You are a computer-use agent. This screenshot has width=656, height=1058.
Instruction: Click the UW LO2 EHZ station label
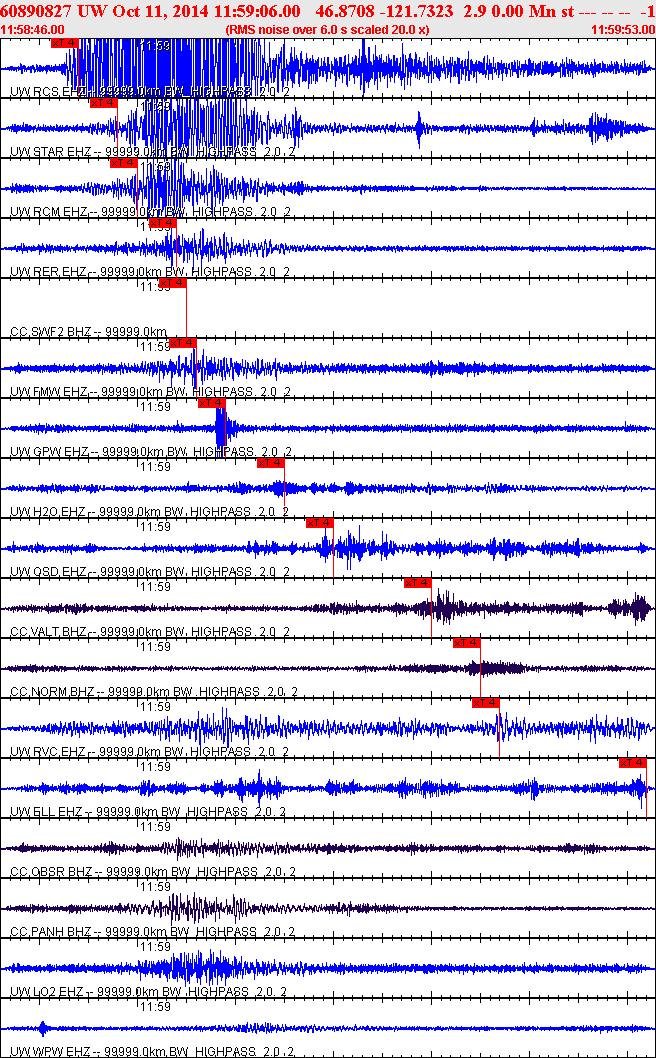(x=48, y=992)
